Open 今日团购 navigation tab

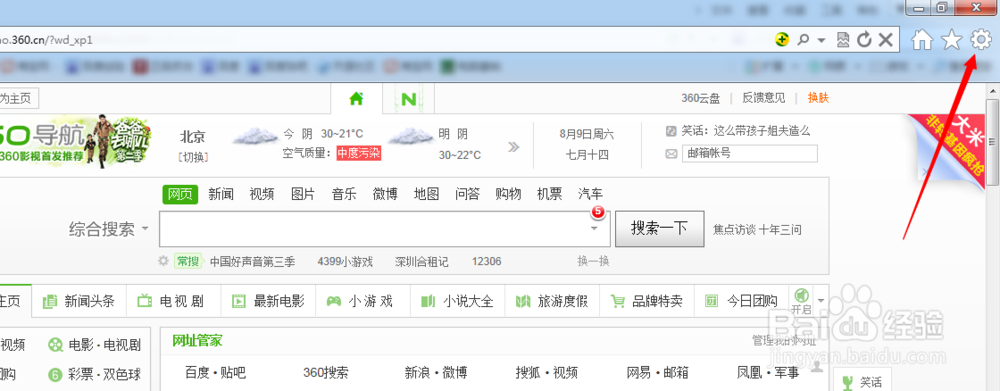click(x=741, y=301)
